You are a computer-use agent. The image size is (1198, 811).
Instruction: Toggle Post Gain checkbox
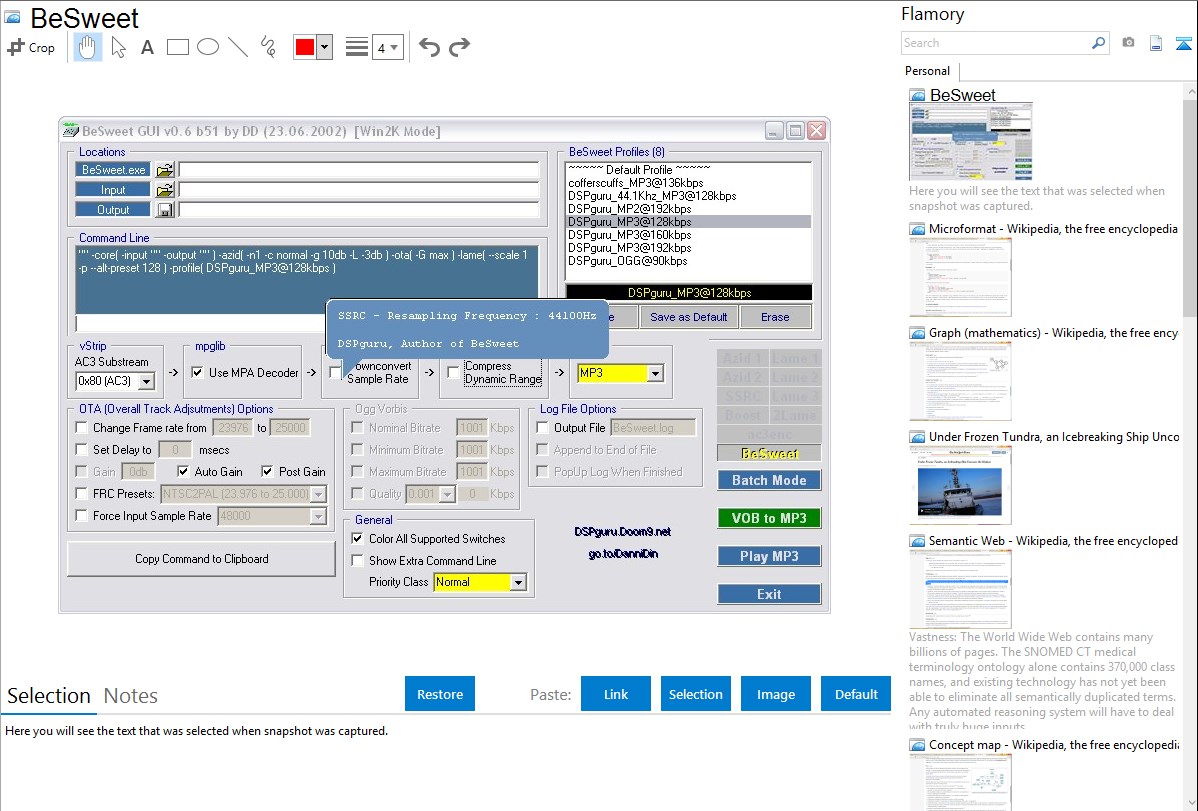[267, 472]
